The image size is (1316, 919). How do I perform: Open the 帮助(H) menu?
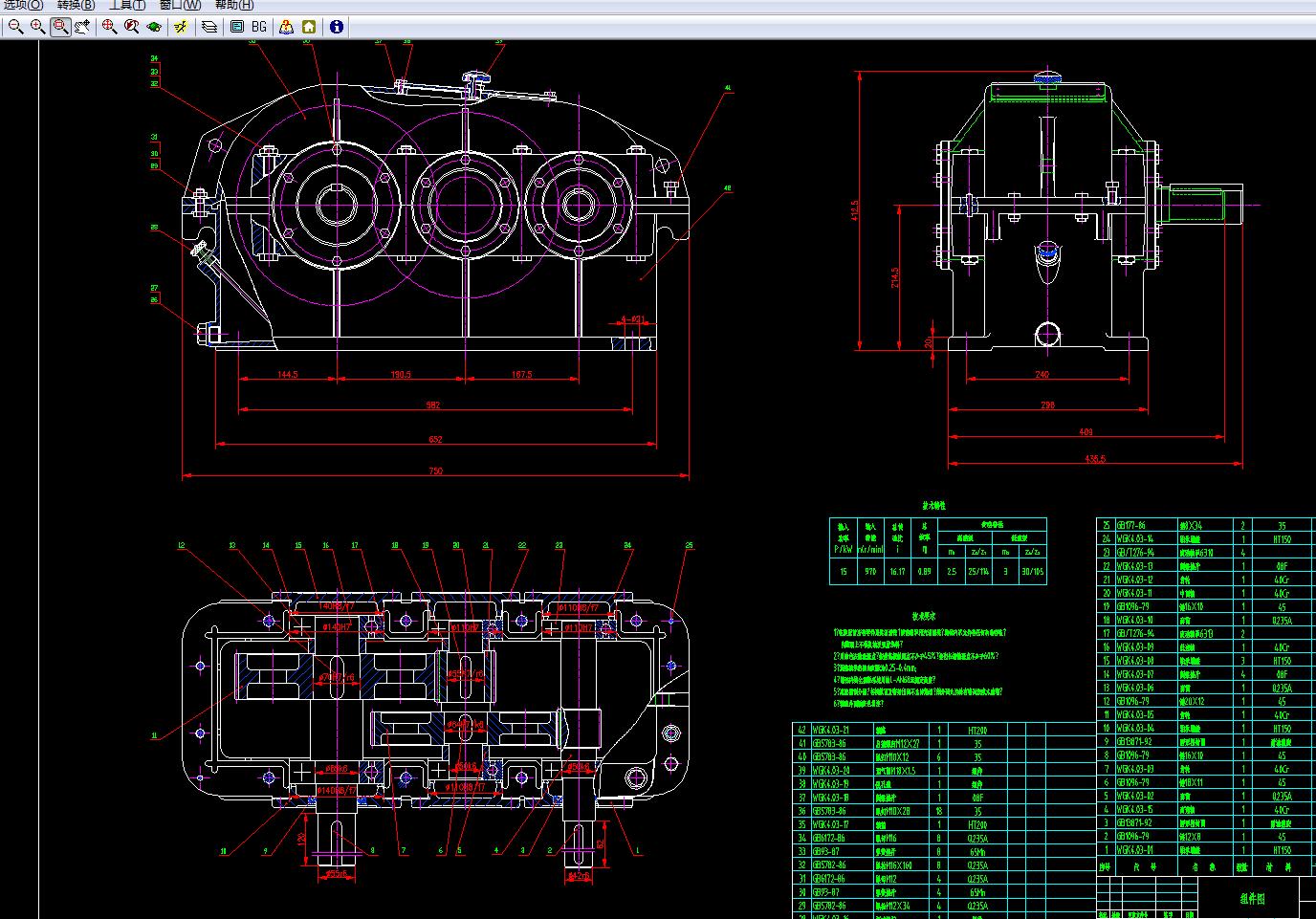tap(234, 5)
